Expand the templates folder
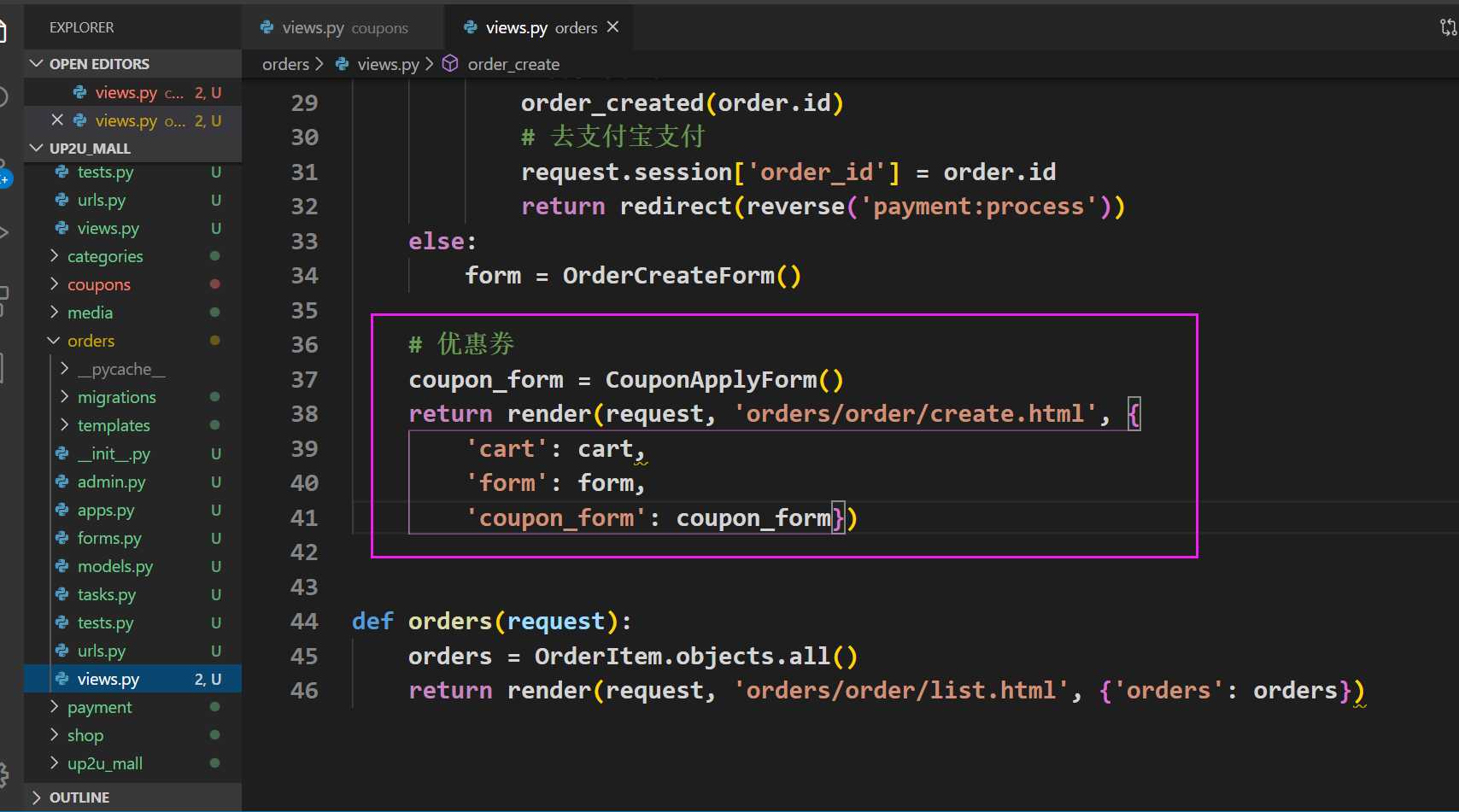 [132, 425]
